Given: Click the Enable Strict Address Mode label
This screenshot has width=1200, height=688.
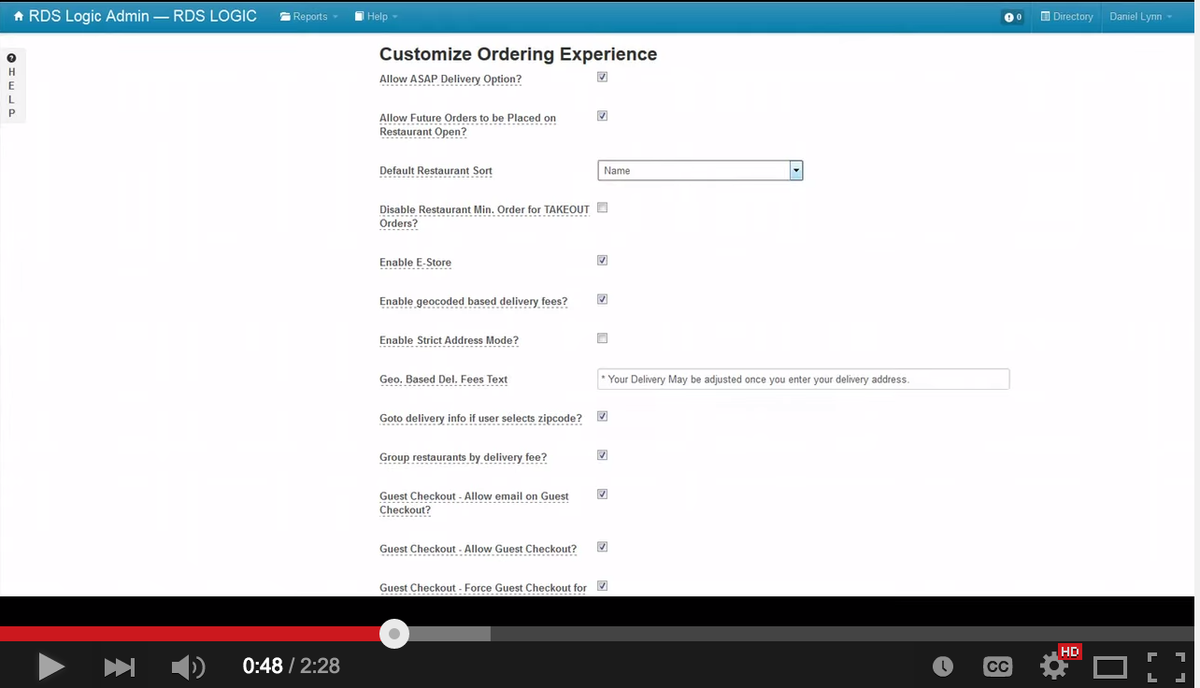Looking at the screenshot, I should [449, 341].
